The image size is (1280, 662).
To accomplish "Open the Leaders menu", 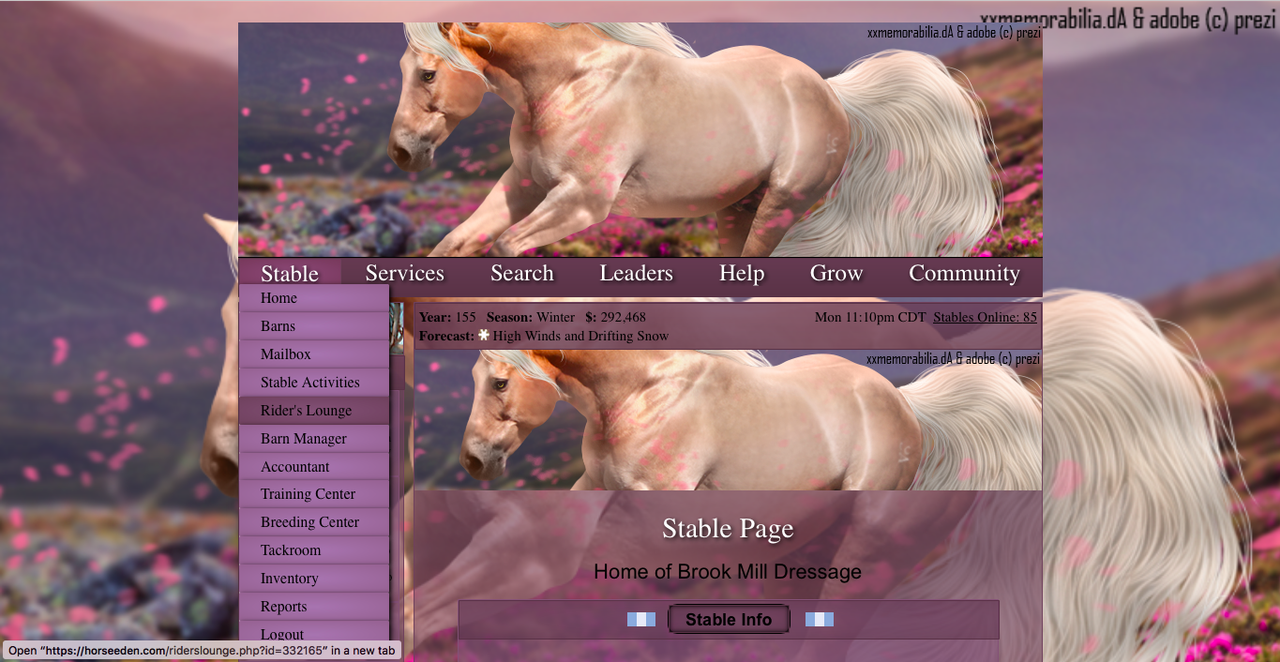I will coord(636,273).
